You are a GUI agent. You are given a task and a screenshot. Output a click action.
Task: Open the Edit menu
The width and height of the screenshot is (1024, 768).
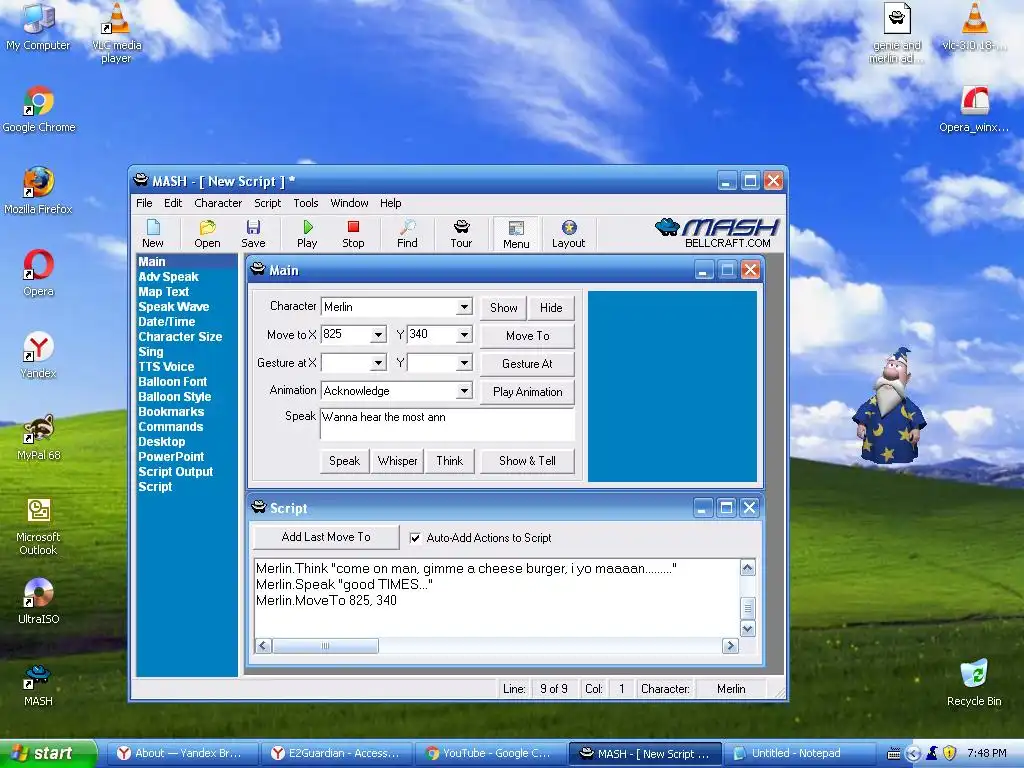[x=173, y=203]
